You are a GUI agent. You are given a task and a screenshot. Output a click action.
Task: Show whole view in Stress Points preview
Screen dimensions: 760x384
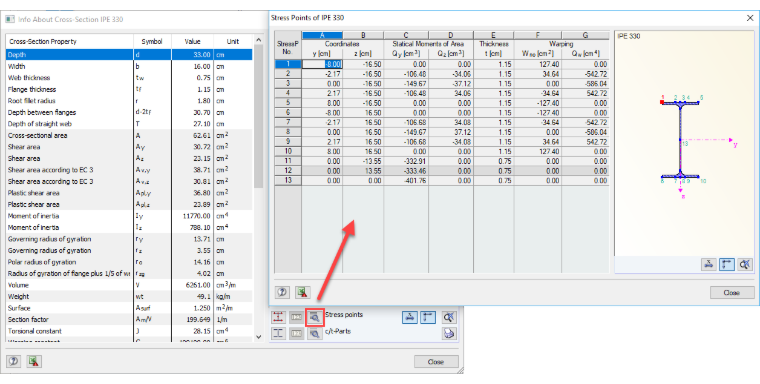click(x=745, y=264)
